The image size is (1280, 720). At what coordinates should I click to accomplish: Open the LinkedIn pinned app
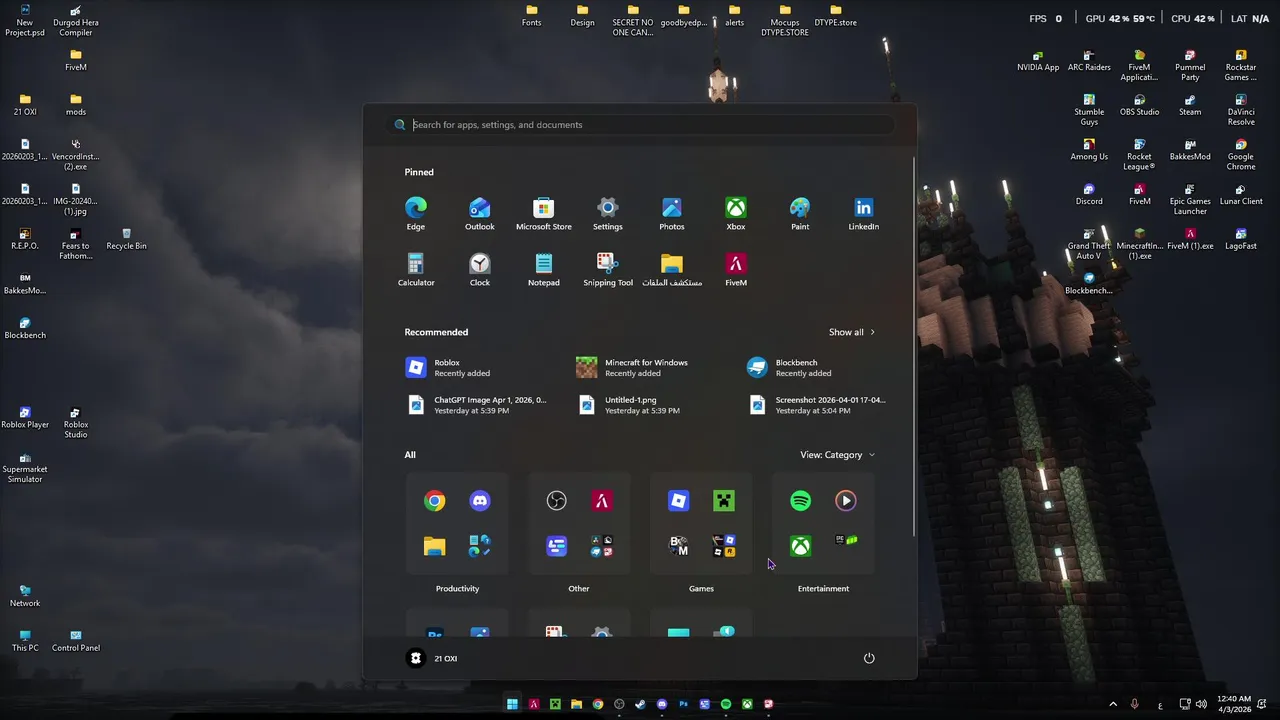tap(864, 214)
